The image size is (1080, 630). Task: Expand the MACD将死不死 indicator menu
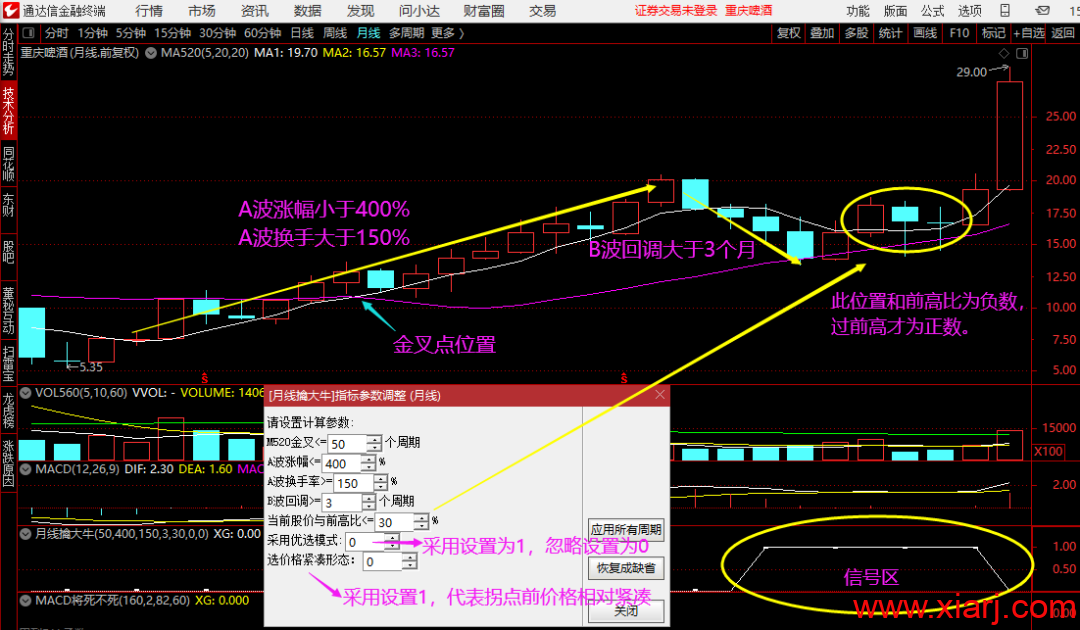pyautogui.click(x=25, y=600)
